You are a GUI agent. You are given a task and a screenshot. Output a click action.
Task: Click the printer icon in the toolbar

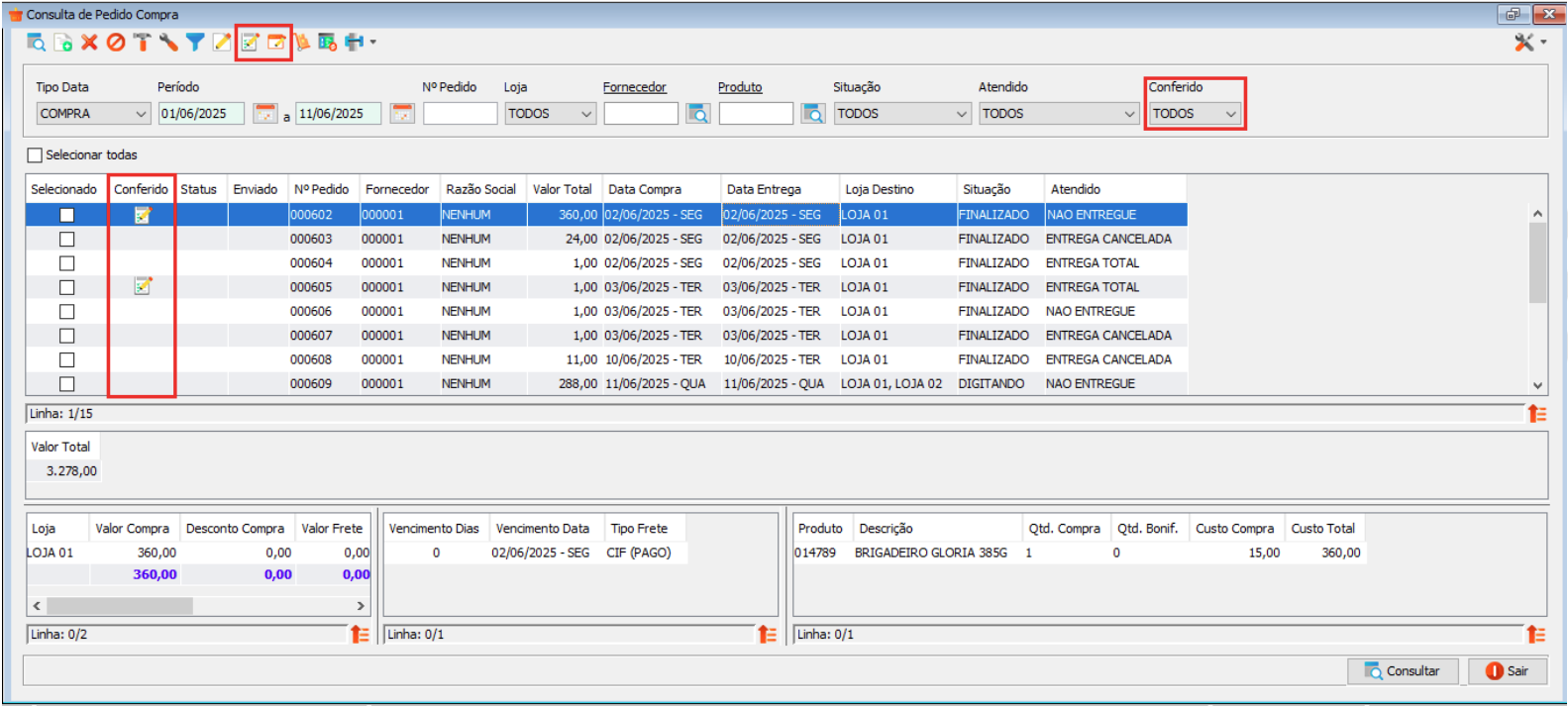tap(354, 43)
